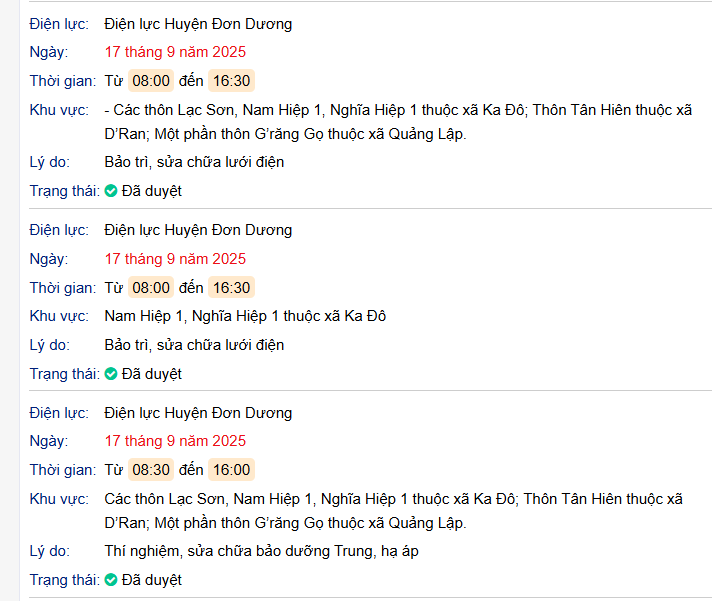Image resolution: width=719 pixels, height=601 pixels.
Task: Click the green check icon in the first outage entry
Action: coord(111,191)
